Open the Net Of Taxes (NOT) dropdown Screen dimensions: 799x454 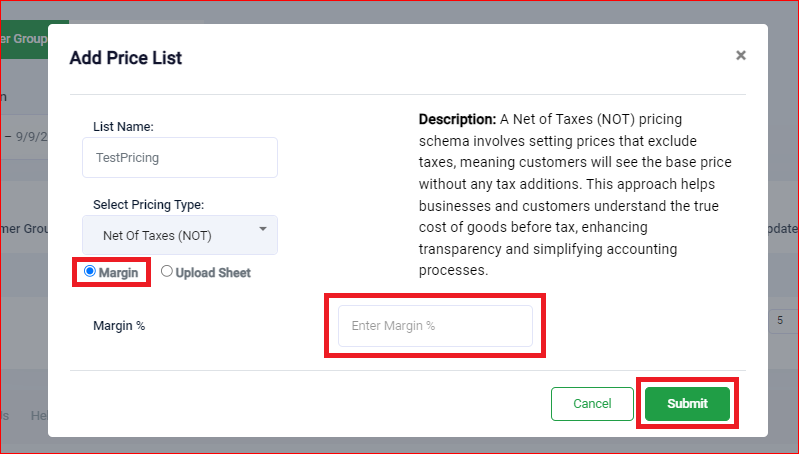(x=180, y=235)
